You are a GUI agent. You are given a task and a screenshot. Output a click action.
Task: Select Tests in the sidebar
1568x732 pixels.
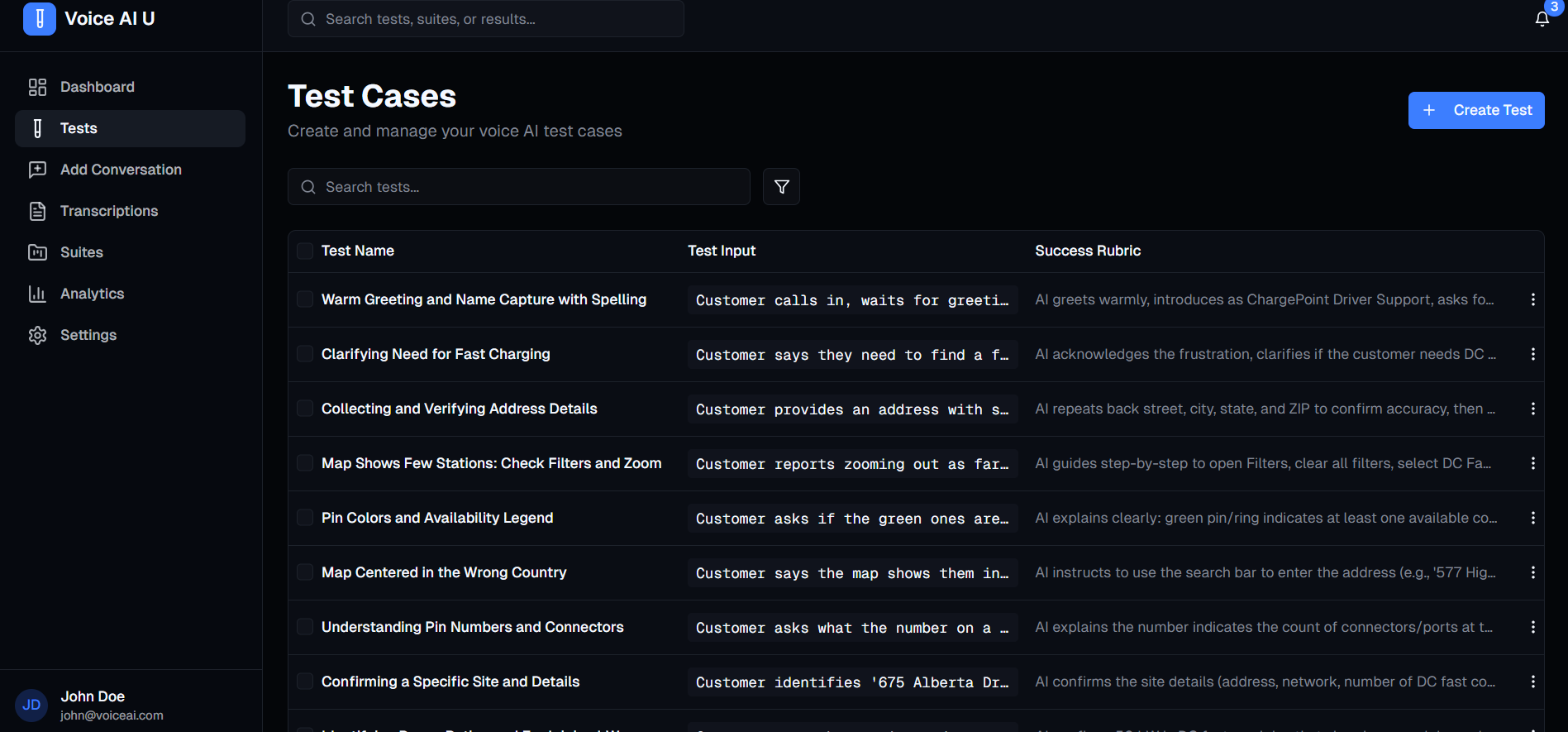(130, 128)
